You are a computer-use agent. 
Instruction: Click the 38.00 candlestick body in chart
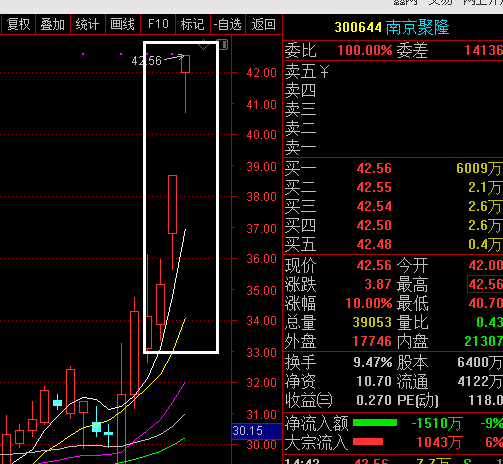tap(172, 204)
